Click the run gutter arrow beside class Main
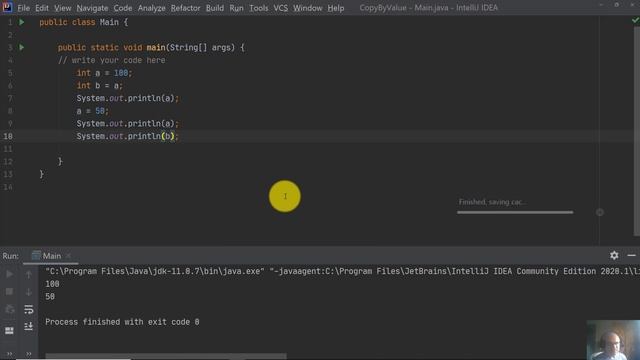The height and width of the screenshot is (360, 640). (22, 22)
